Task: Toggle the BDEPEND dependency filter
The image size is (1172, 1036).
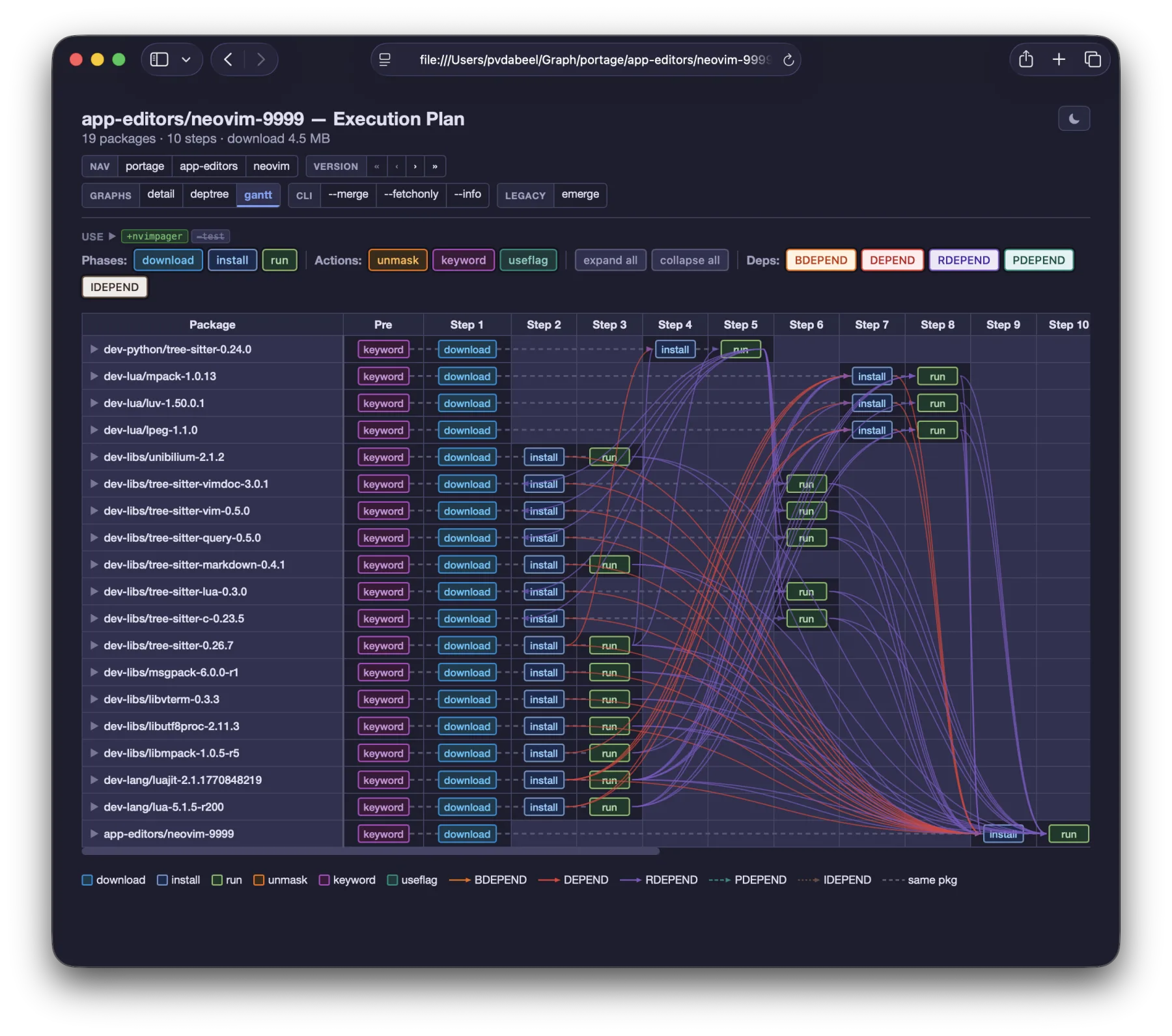Action: coord(821,260)
